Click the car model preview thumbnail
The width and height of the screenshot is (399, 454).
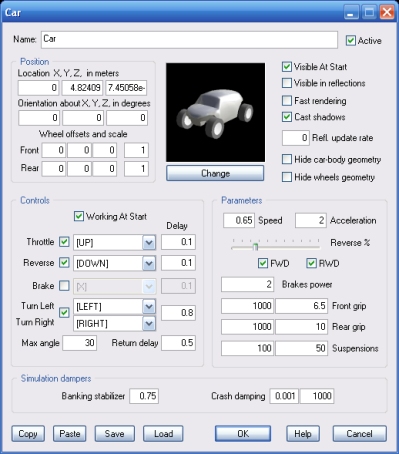pos(215,112)
